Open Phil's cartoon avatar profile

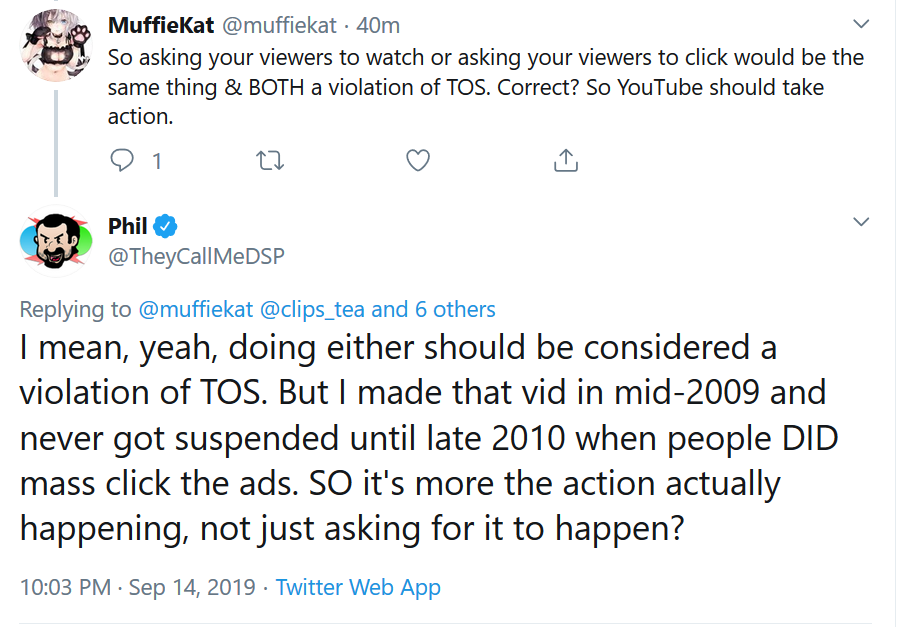(x=56, y=241)
